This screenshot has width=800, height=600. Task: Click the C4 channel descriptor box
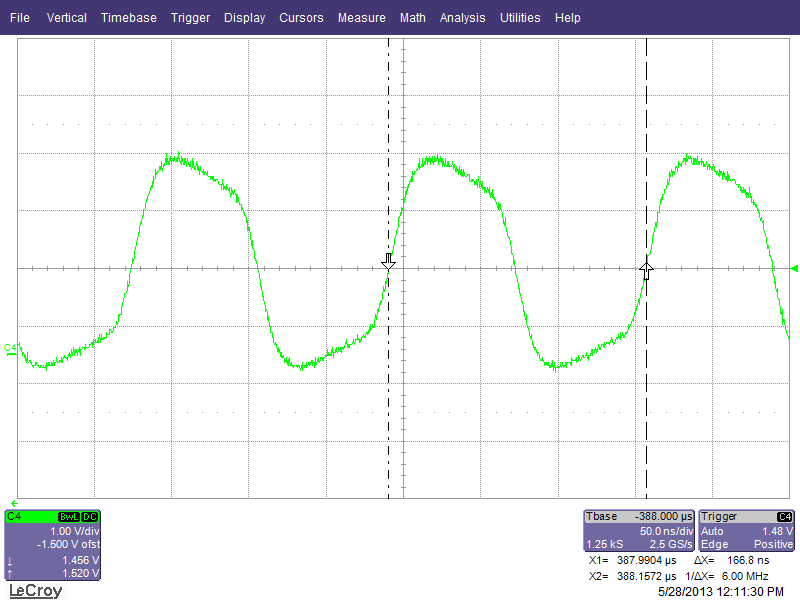53,545
